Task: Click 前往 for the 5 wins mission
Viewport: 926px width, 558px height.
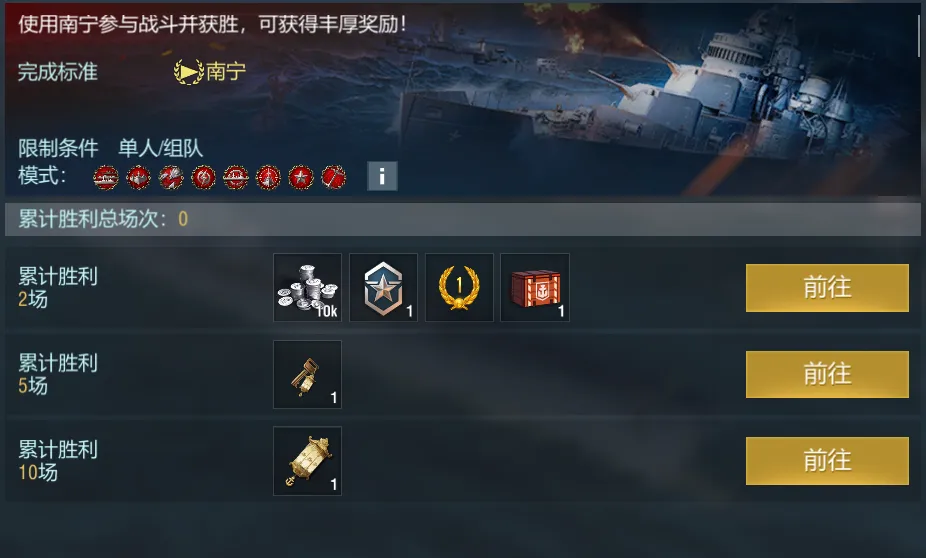Action: [x=827, y=374]
